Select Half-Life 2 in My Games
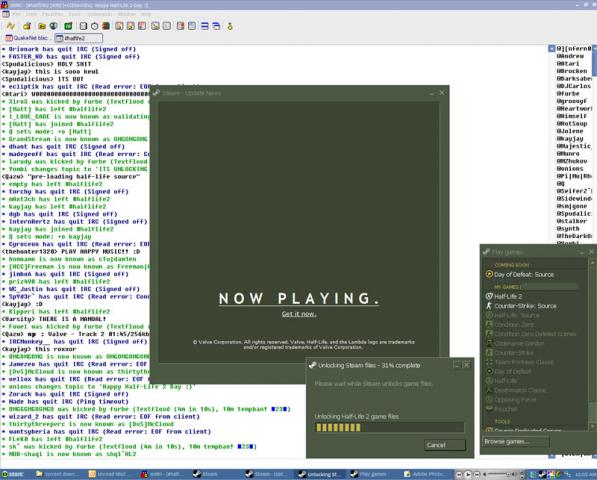Screen dimensions: 597x480 tap(508, 296)
